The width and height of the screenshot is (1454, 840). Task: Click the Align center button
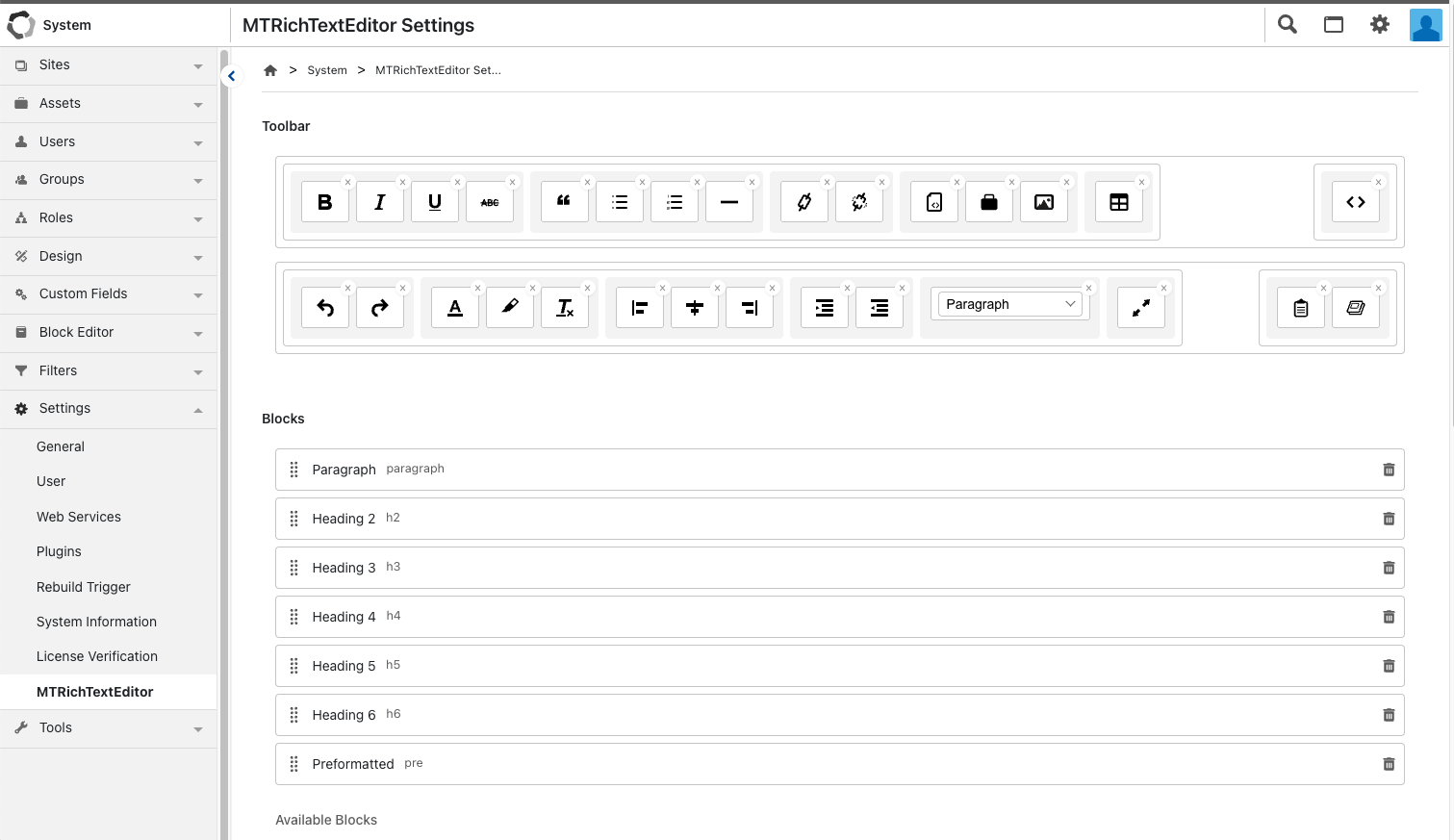pos(695,308)
